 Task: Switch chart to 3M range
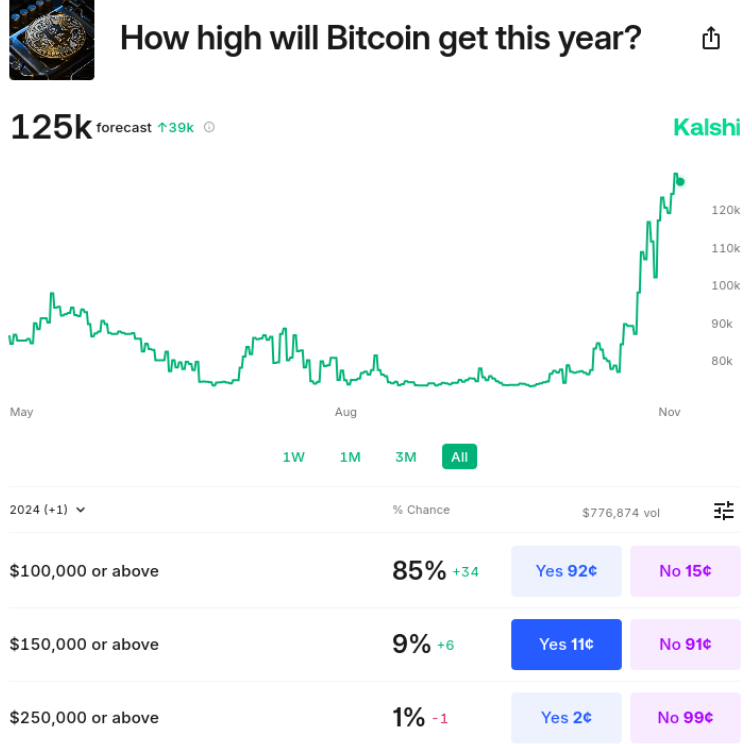(405, 457)
